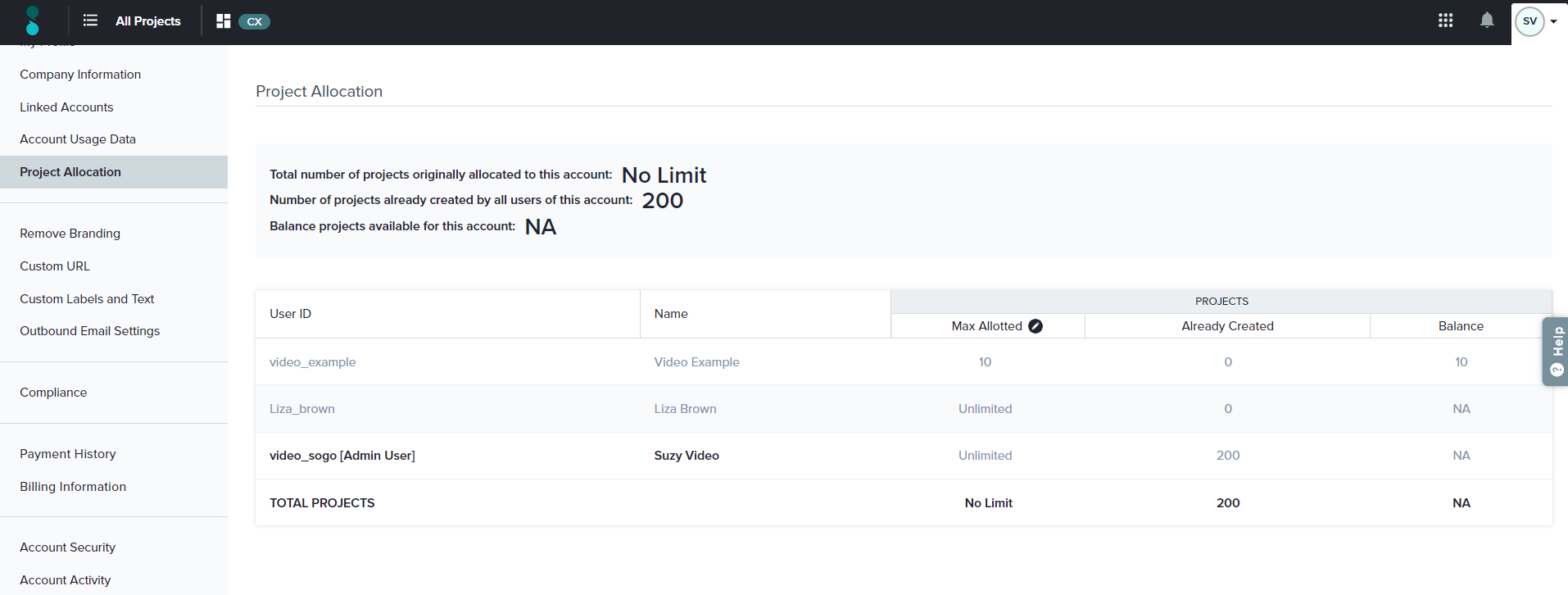Go to Account Usage Data
Screen dimensions: 1568x595
(x=78, y=139)
